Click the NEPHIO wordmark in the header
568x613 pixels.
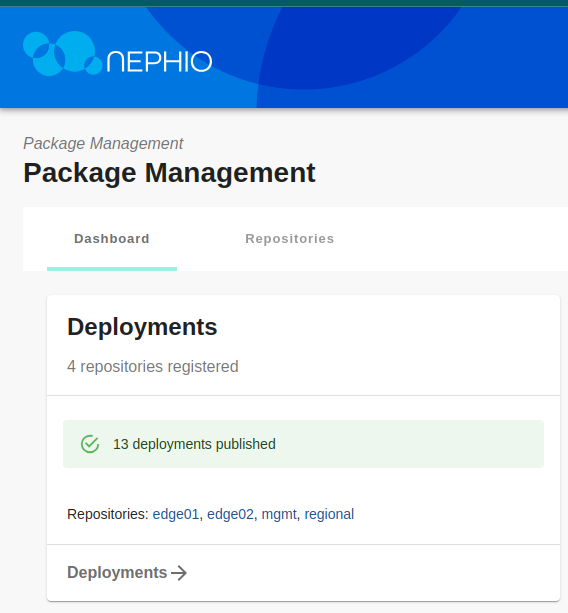159,61
